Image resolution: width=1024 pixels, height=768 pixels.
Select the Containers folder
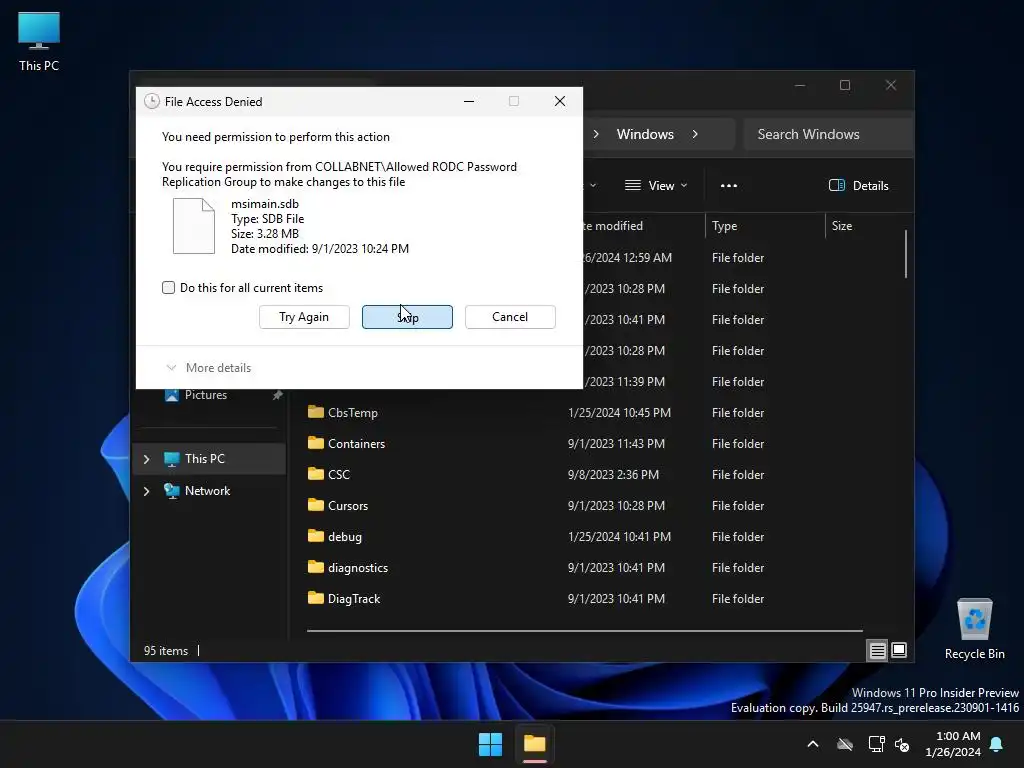[x=357, y=443]
